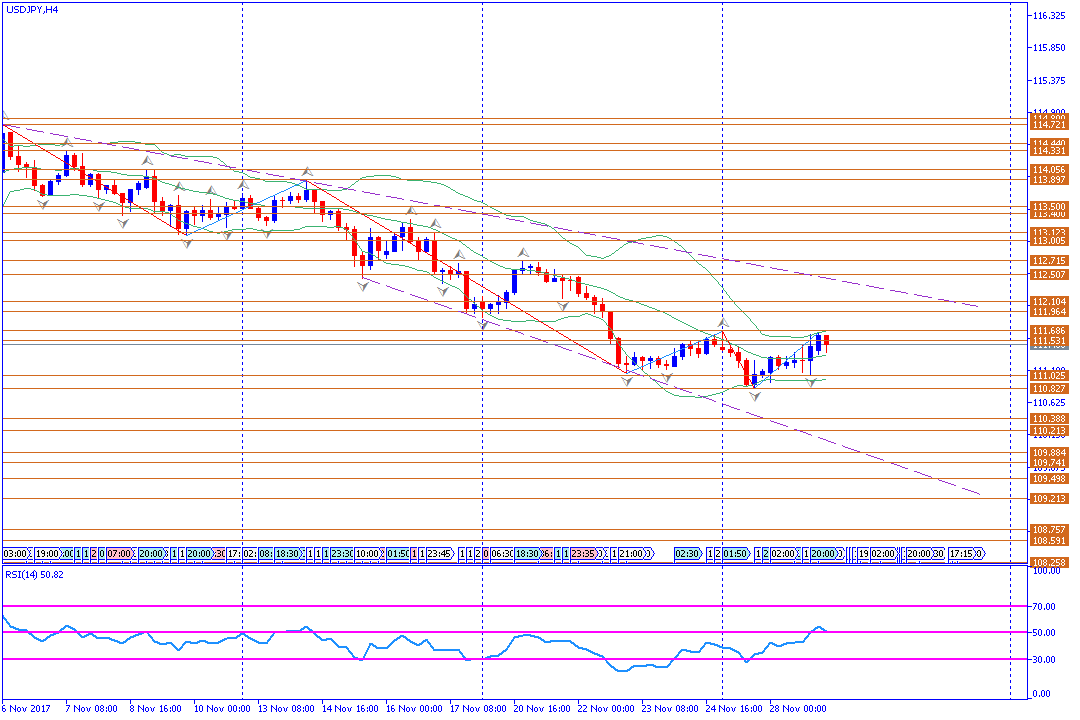Click the 10 Nov 00:00 time label

click(222, 709)
